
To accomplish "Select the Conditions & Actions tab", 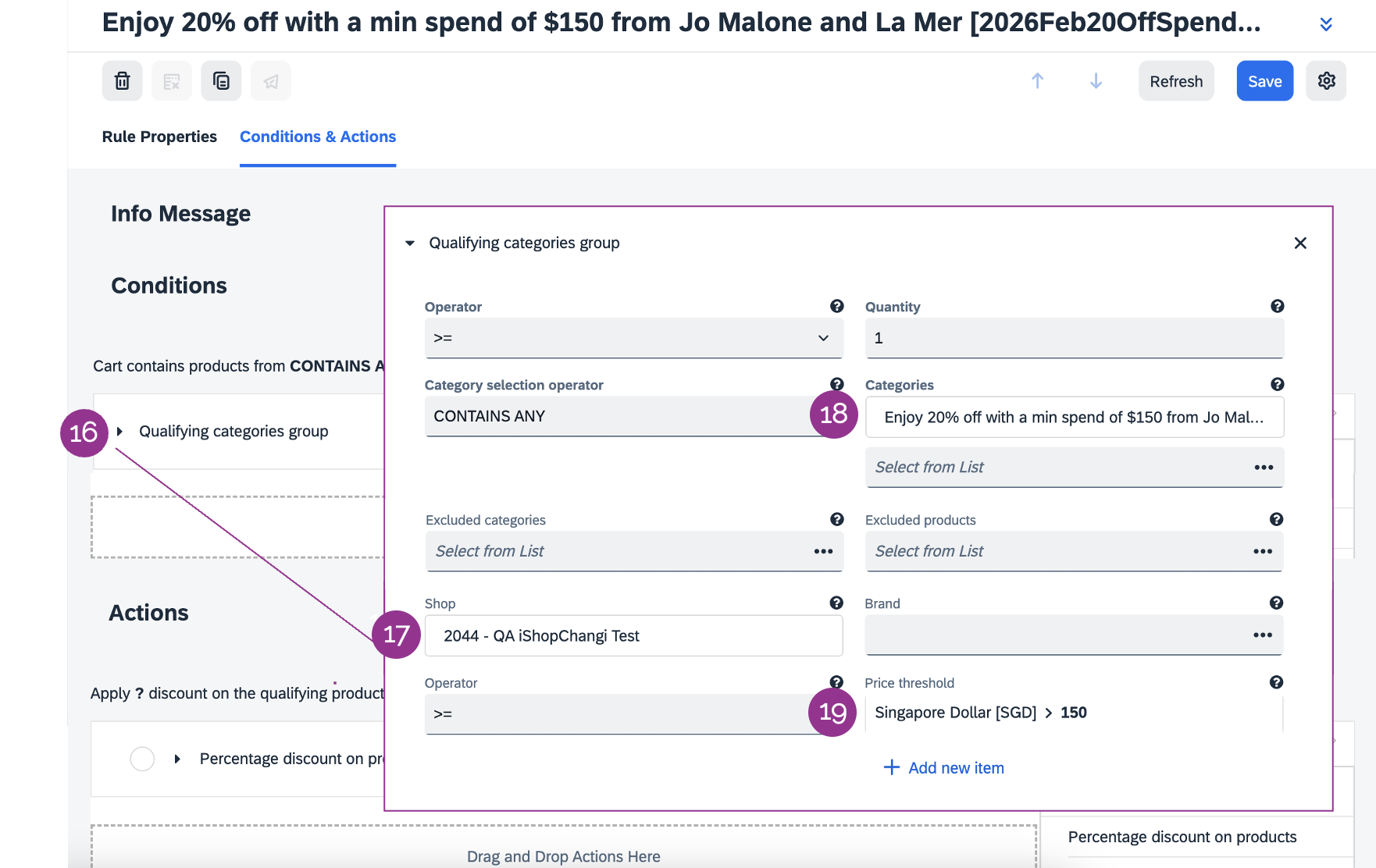I will [318, 137].
